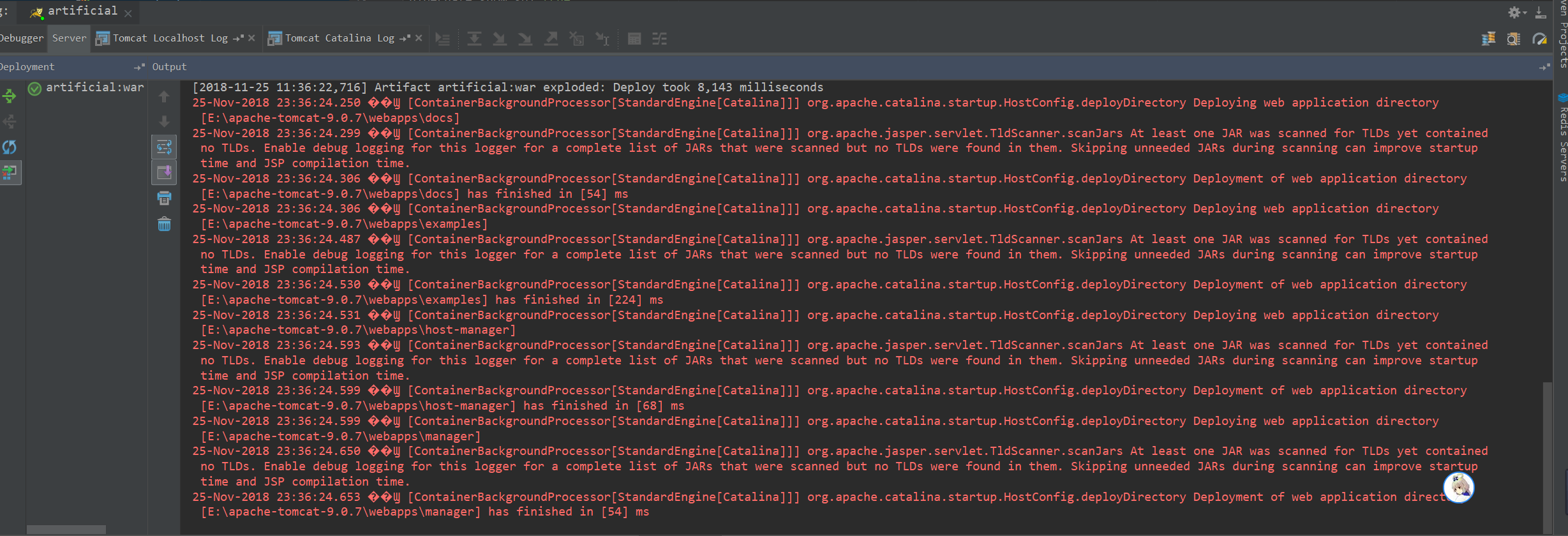Image resolution: width=1568 pixels, height=536 pixels.
Task: Hide the Output panel using its right-edge arrow
Action: (x=1544, y=67)
